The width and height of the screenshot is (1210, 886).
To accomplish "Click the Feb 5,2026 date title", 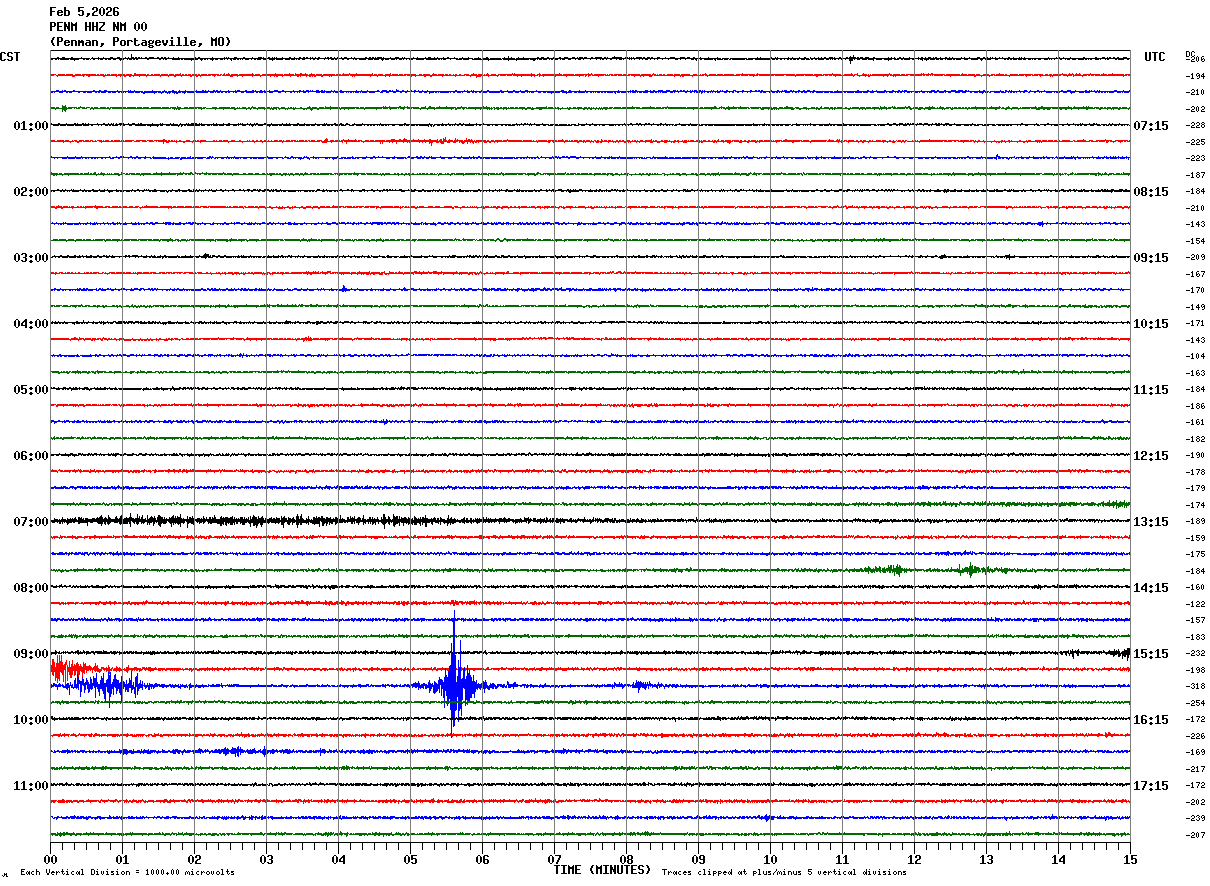I will pos(84,12).
